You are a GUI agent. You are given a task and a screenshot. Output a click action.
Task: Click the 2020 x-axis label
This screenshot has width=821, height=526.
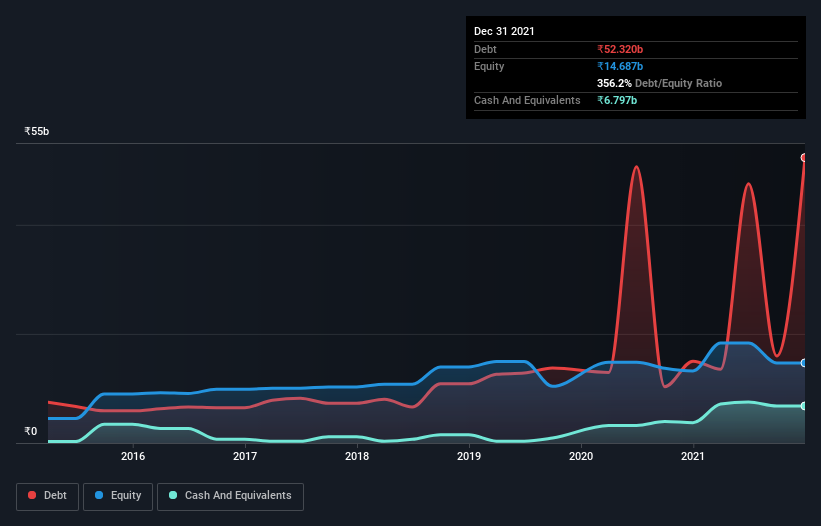pos(581,456)
